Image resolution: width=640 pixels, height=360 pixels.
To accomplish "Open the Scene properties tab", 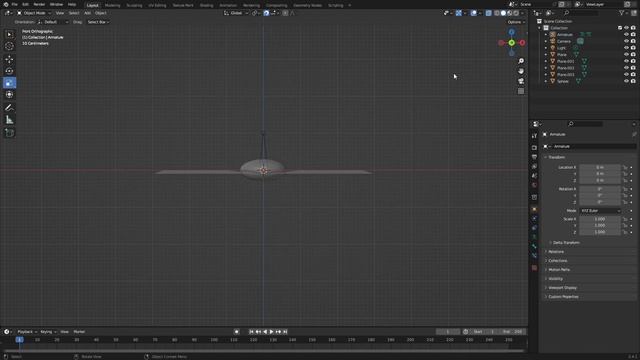I will click(534, 176).
